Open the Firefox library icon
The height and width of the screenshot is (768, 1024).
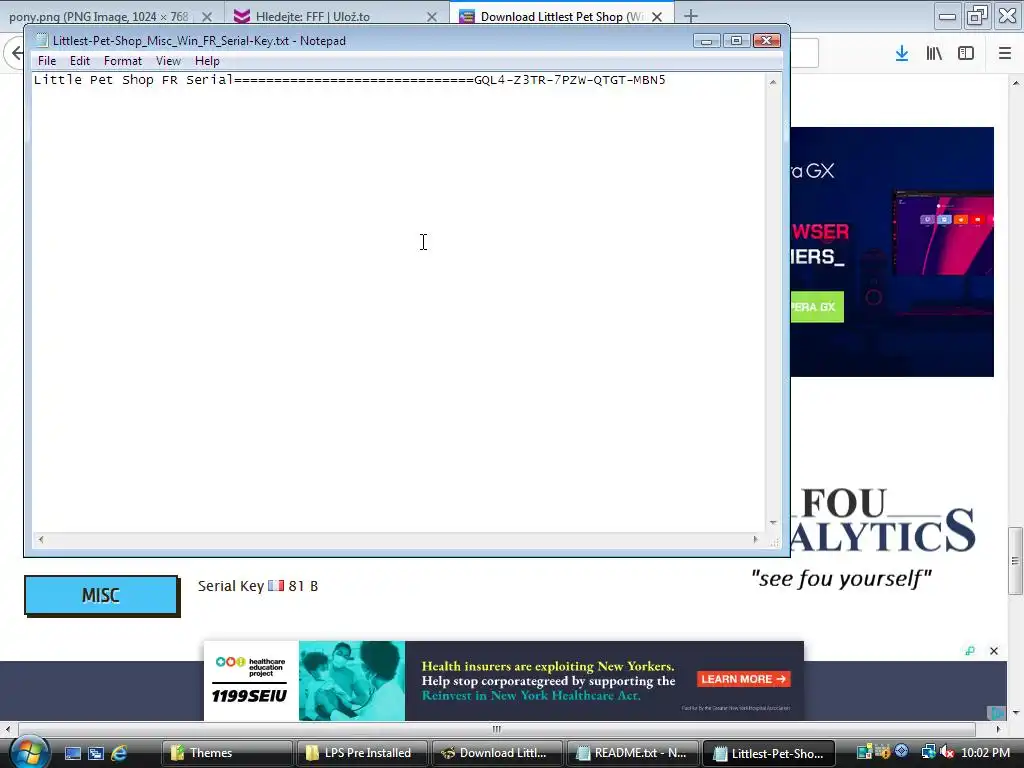pyautogui.click(x=934, y=53)
